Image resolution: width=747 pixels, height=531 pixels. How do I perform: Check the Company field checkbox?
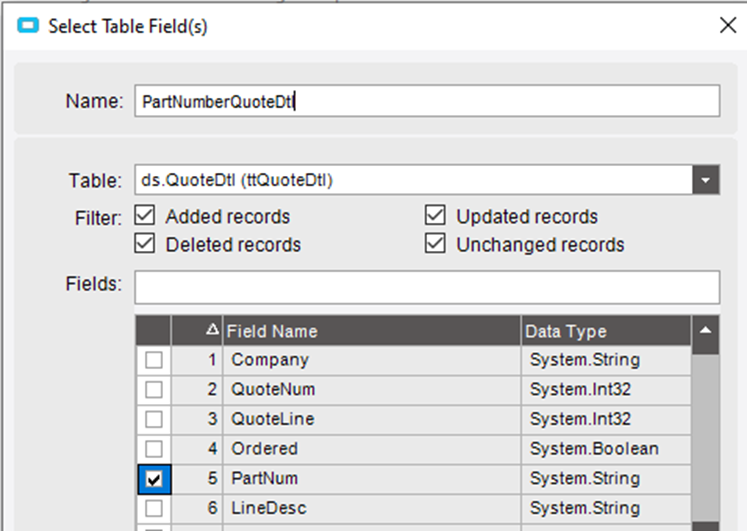(154, 360)
